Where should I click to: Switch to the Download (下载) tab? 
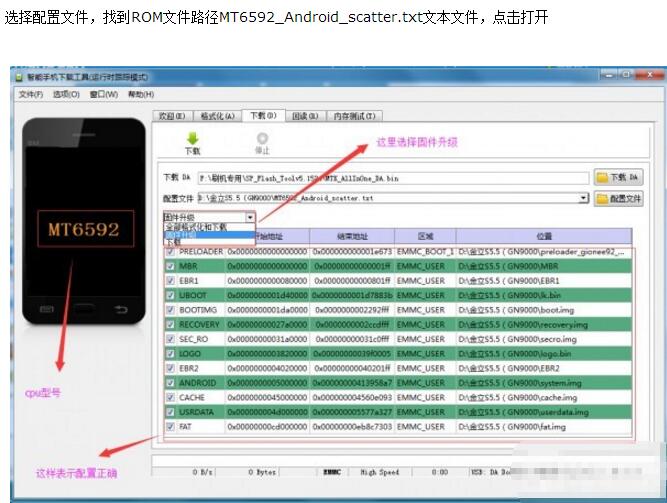point(263,115)
